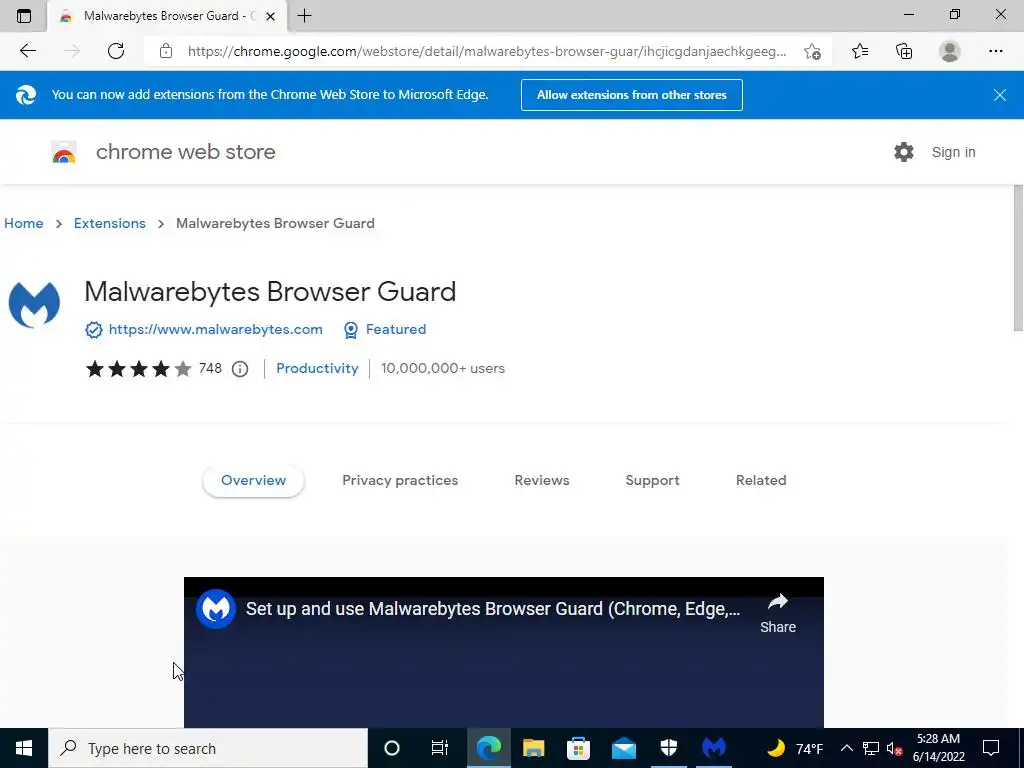Click the verified publisher badge icon
Screen dimensions: 1024x768
point(93,330)
